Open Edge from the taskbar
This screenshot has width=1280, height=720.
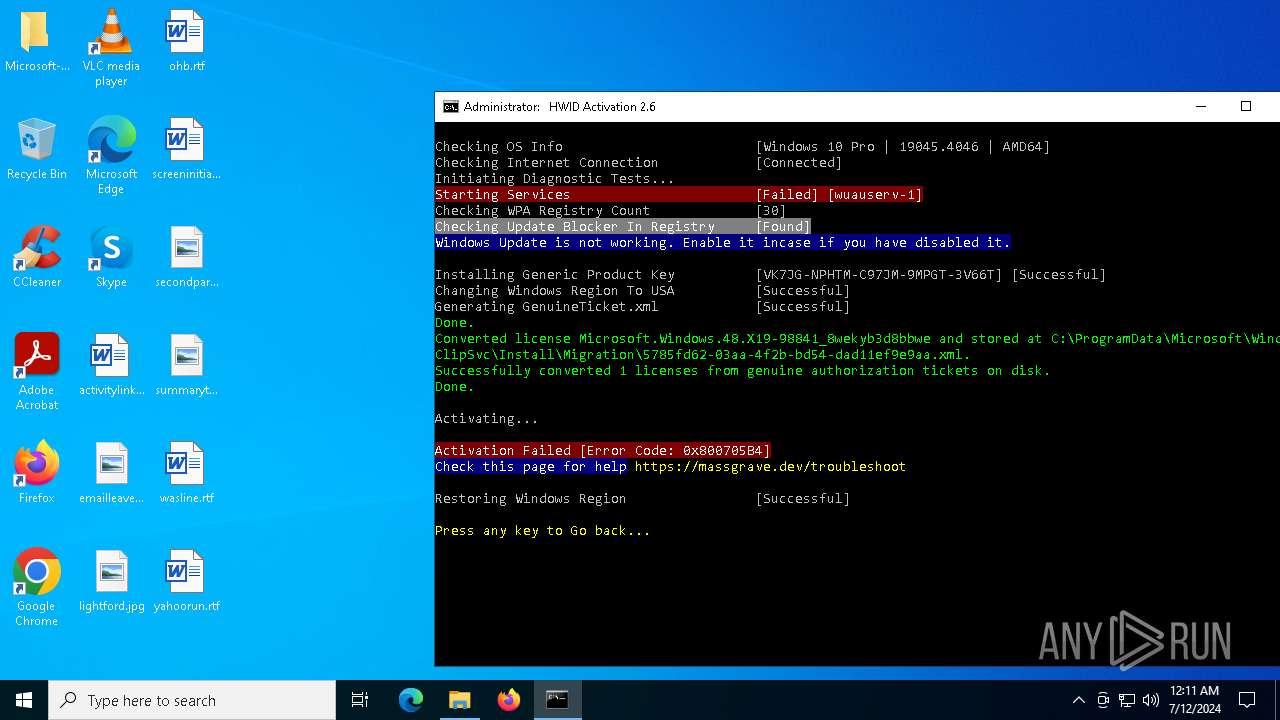coord(411,700)
